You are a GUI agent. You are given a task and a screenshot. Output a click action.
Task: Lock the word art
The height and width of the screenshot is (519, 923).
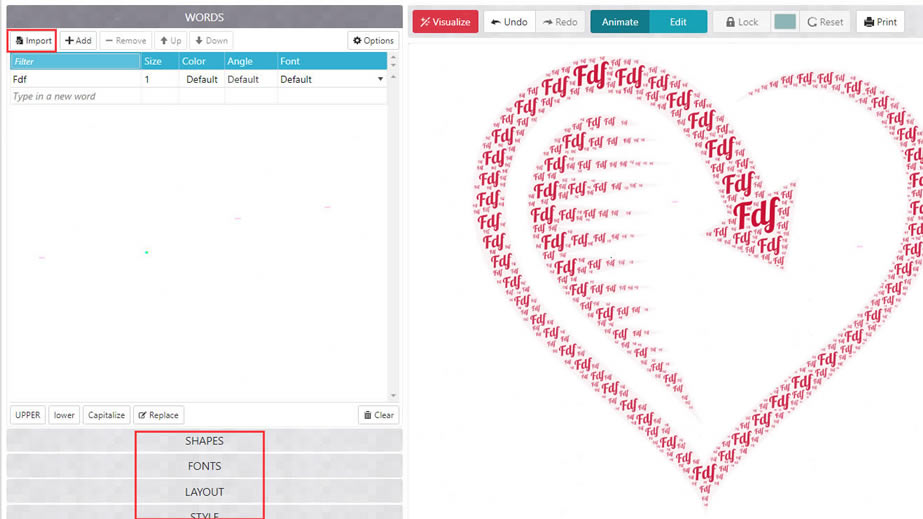point(741,22)
